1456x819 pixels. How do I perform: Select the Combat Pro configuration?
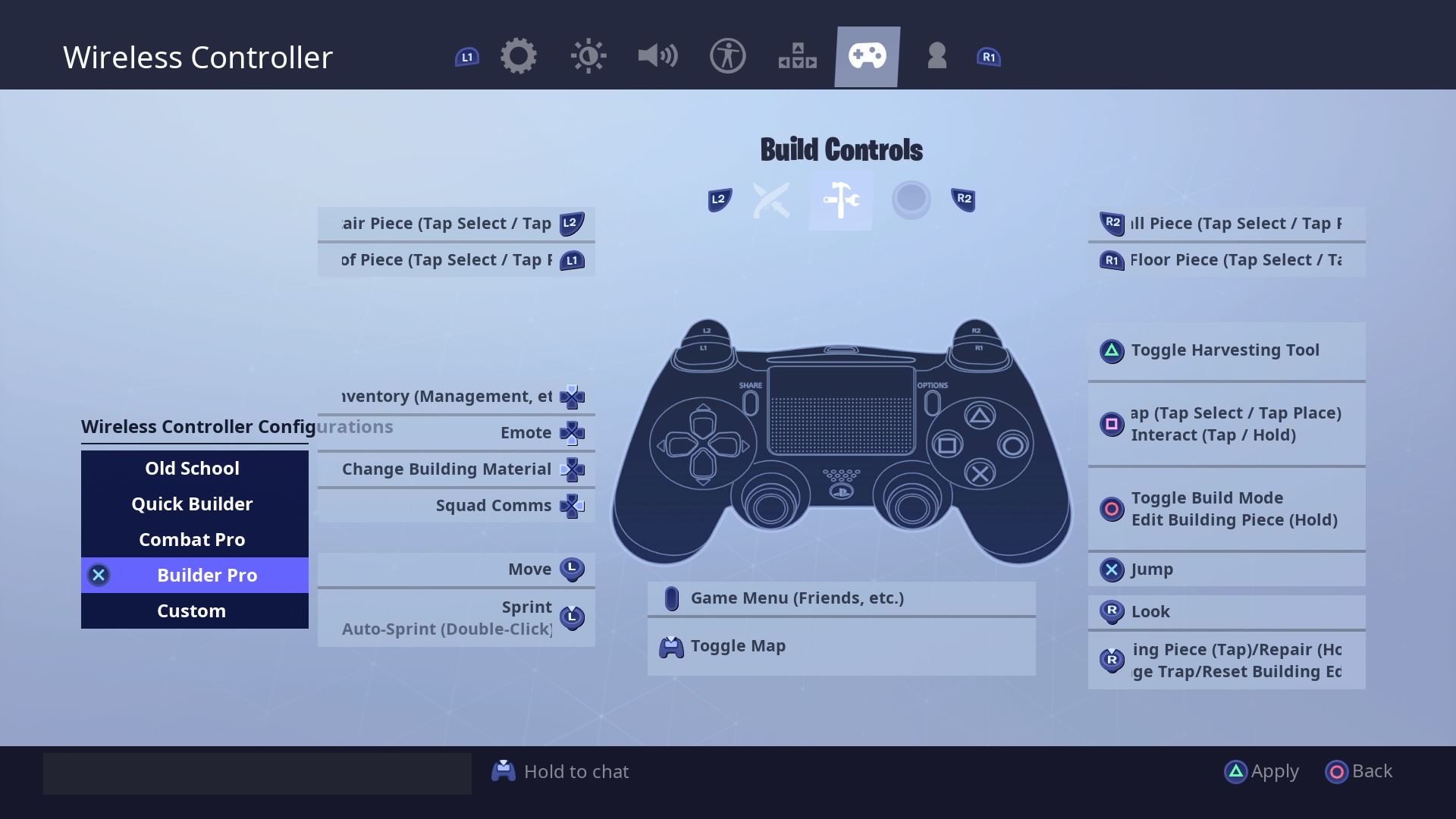[x=191, y=538]
